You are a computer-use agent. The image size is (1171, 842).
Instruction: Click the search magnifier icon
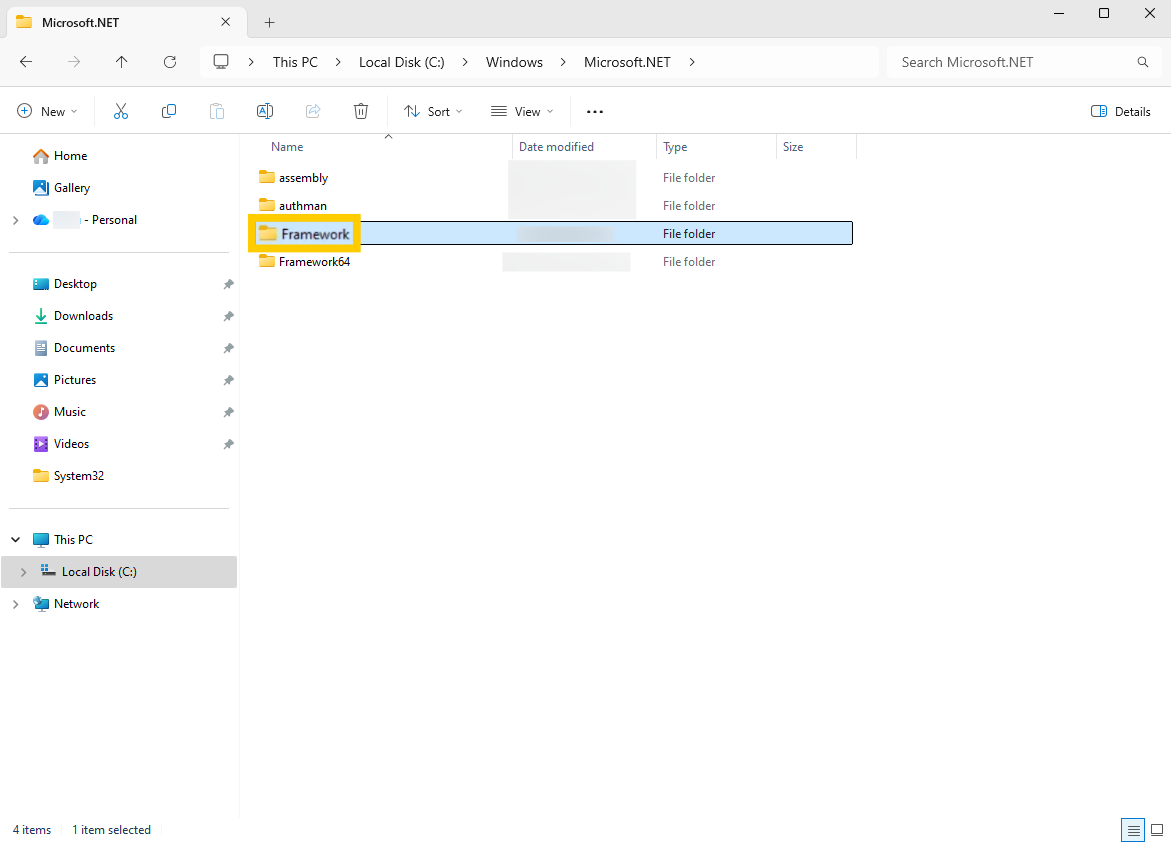[1143, 62]
